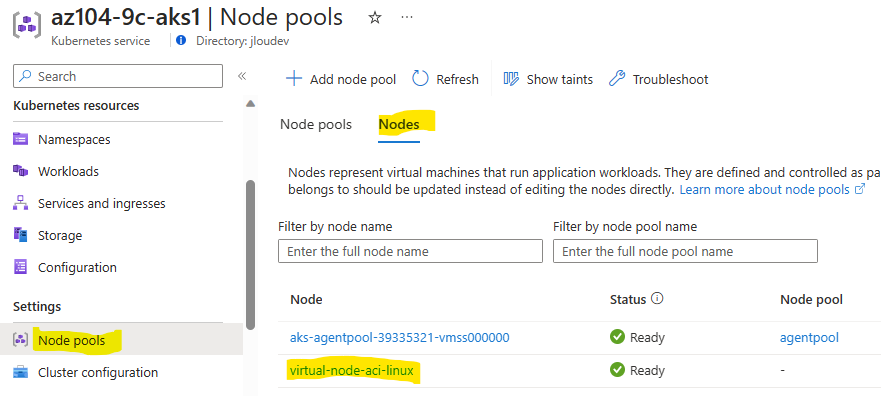This screenshot has width=881, height=396.
Task: Open the more options ellipsis menu
Action: 407,18
